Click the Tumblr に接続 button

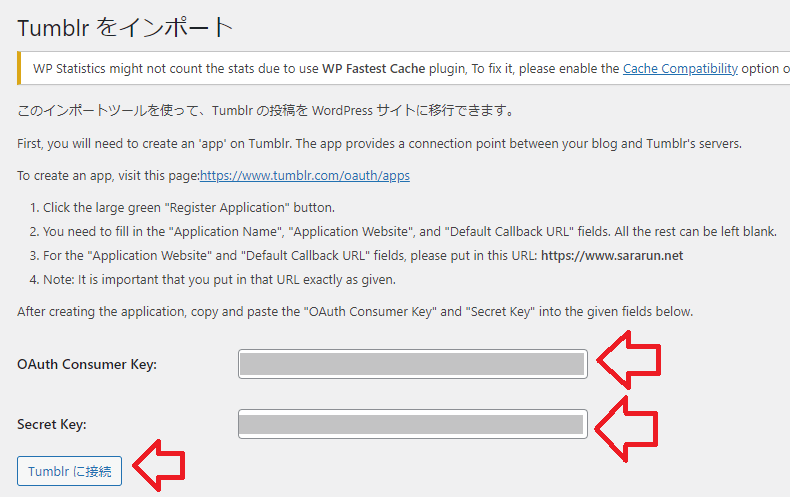[x=70, y=471]
